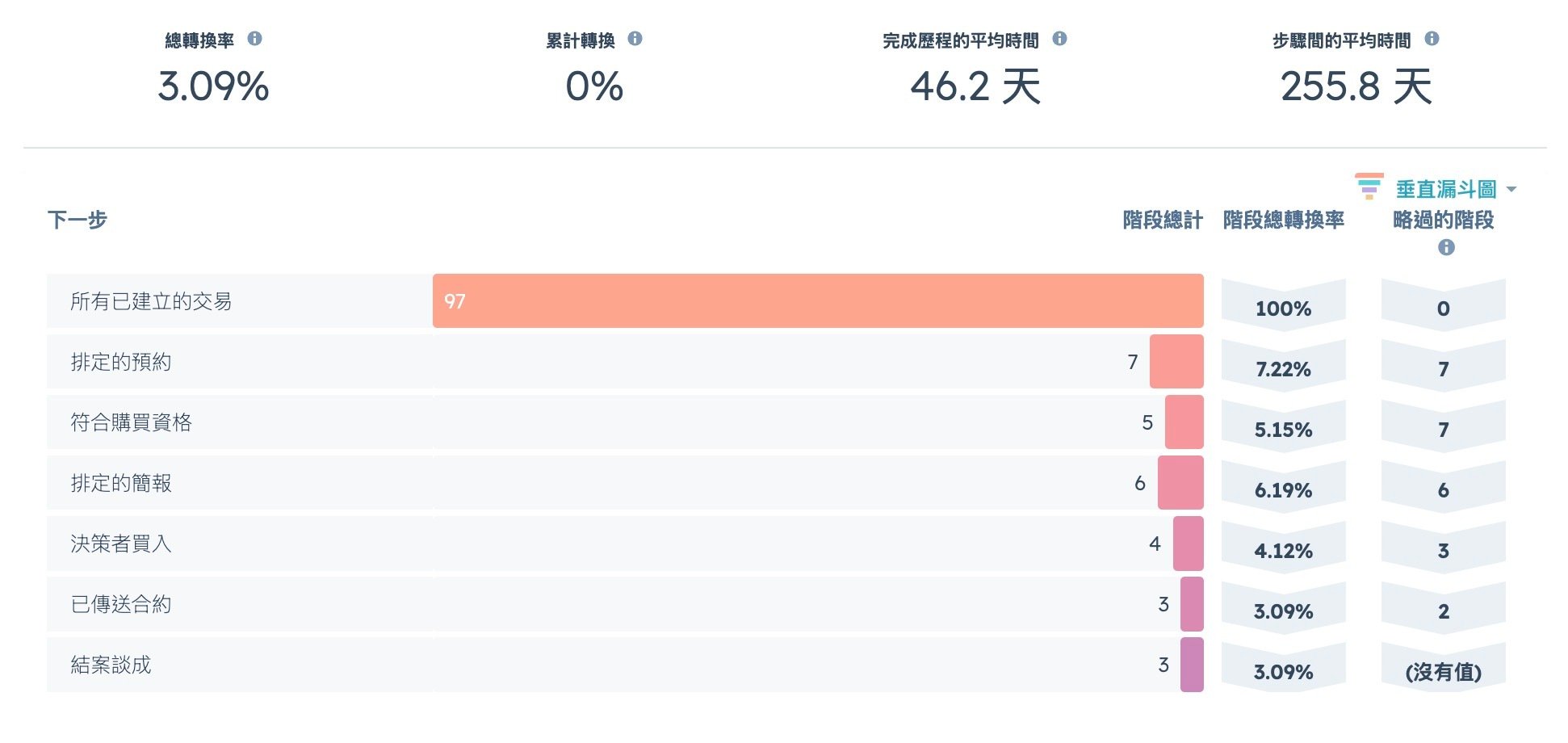Image resolution: width=1568 pixels, height=743 pixels.
Task: Click the (沒有值) skipped stage cell
Action: tap(1443, 672)
